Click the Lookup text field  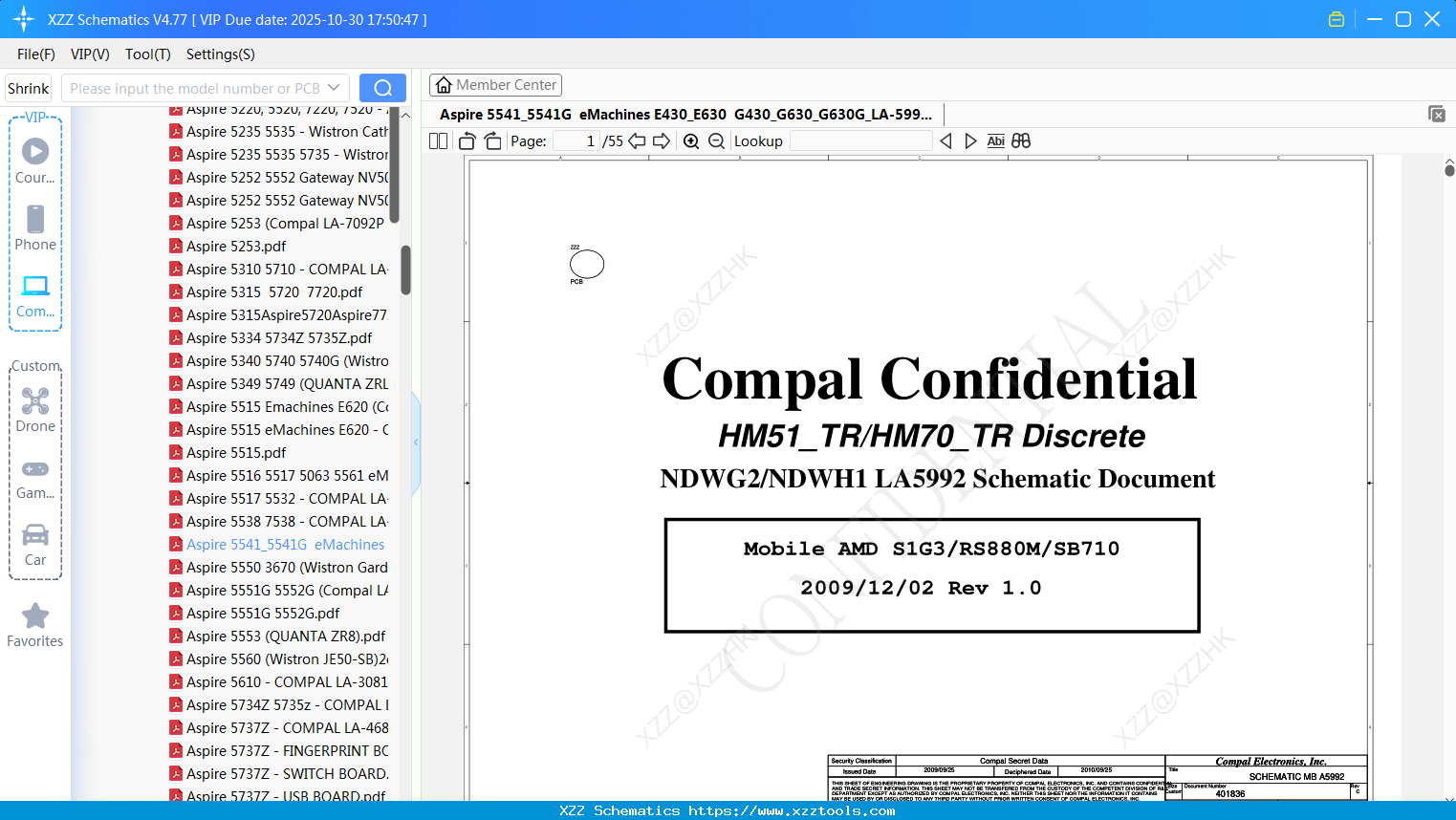(x=860, y=141)
